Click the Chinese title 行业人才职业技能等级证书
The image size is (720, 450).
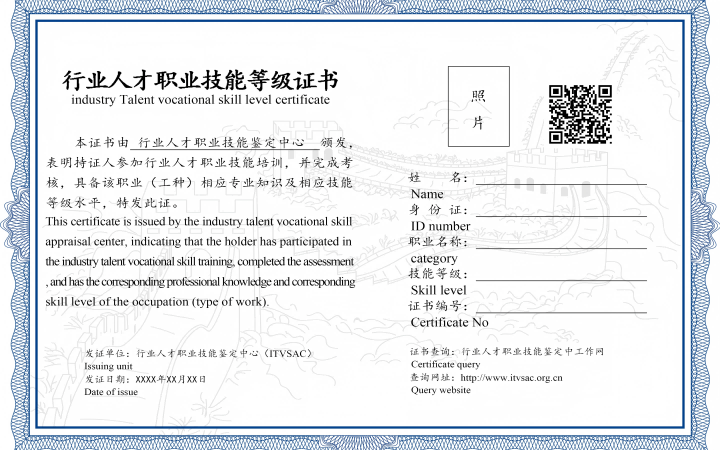[x=200, y=80]
